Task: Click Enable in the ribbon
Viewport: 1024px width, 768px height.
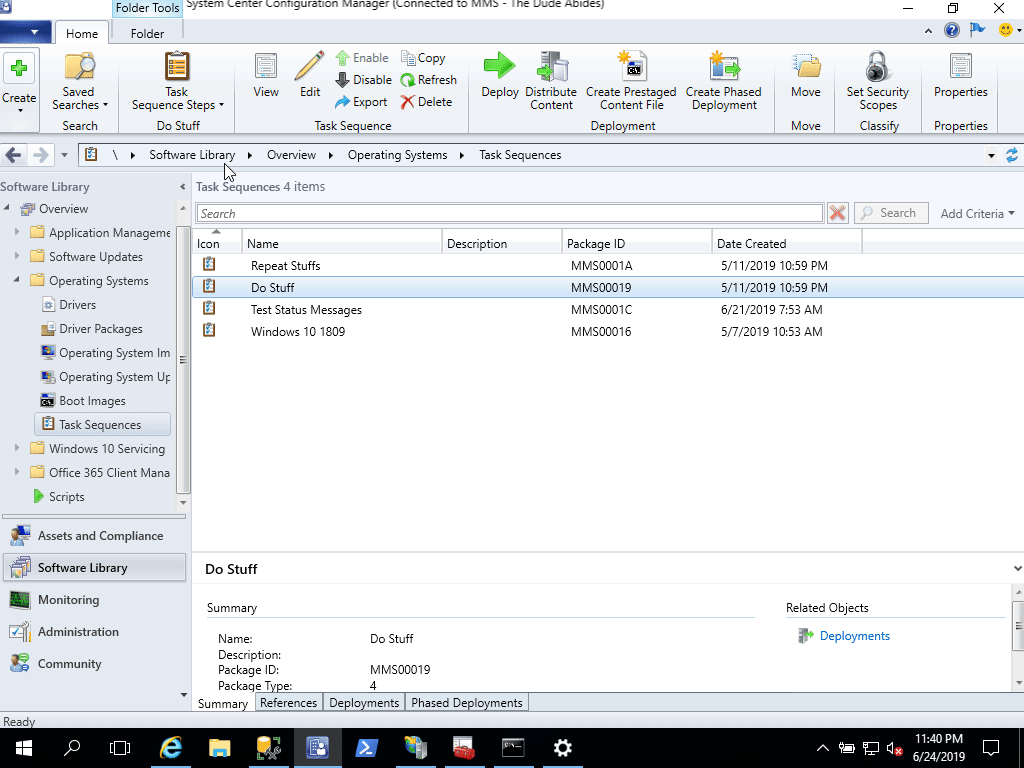Action: [362, 58]
